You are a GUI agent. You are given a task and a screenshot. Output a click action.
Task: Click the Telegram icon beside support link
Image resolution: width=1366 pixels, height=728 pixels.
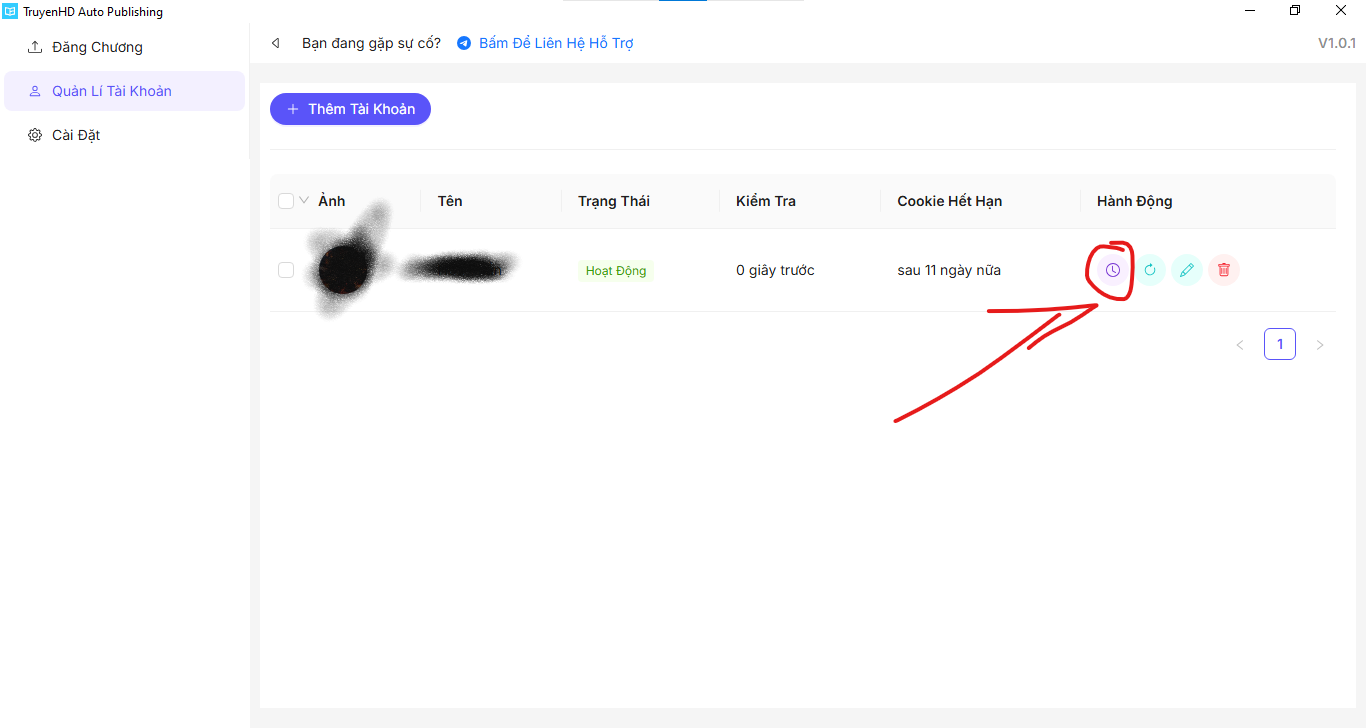[x=464, y=43]
